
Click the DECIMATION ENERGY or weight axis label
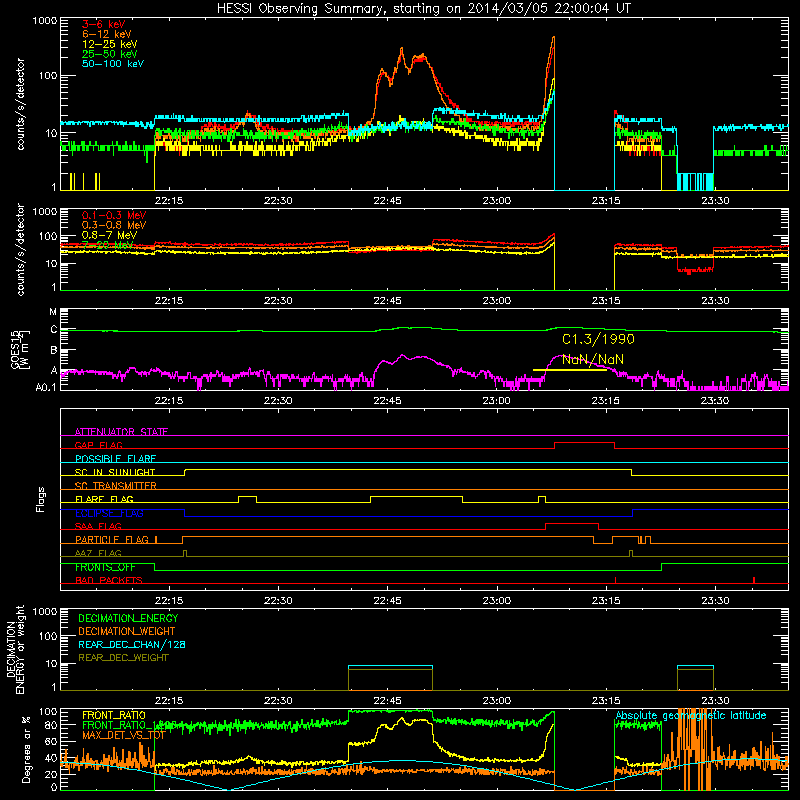point(15,650)
